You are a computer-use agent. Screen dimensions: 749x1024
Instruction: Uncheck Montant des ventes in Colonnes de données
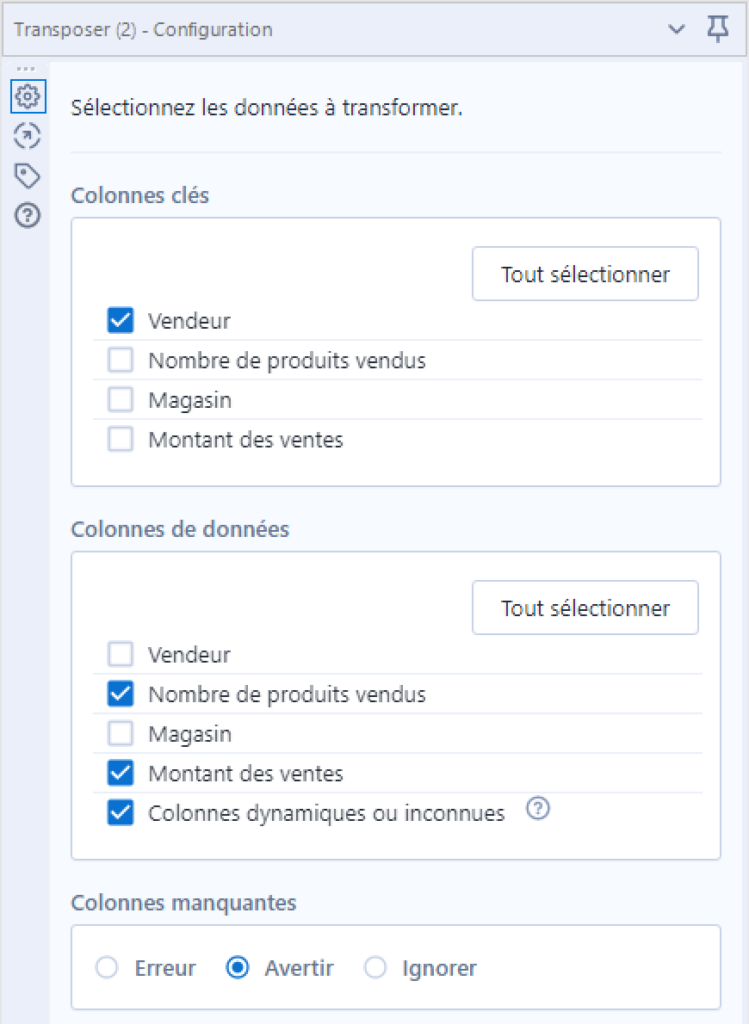(121, 773)
